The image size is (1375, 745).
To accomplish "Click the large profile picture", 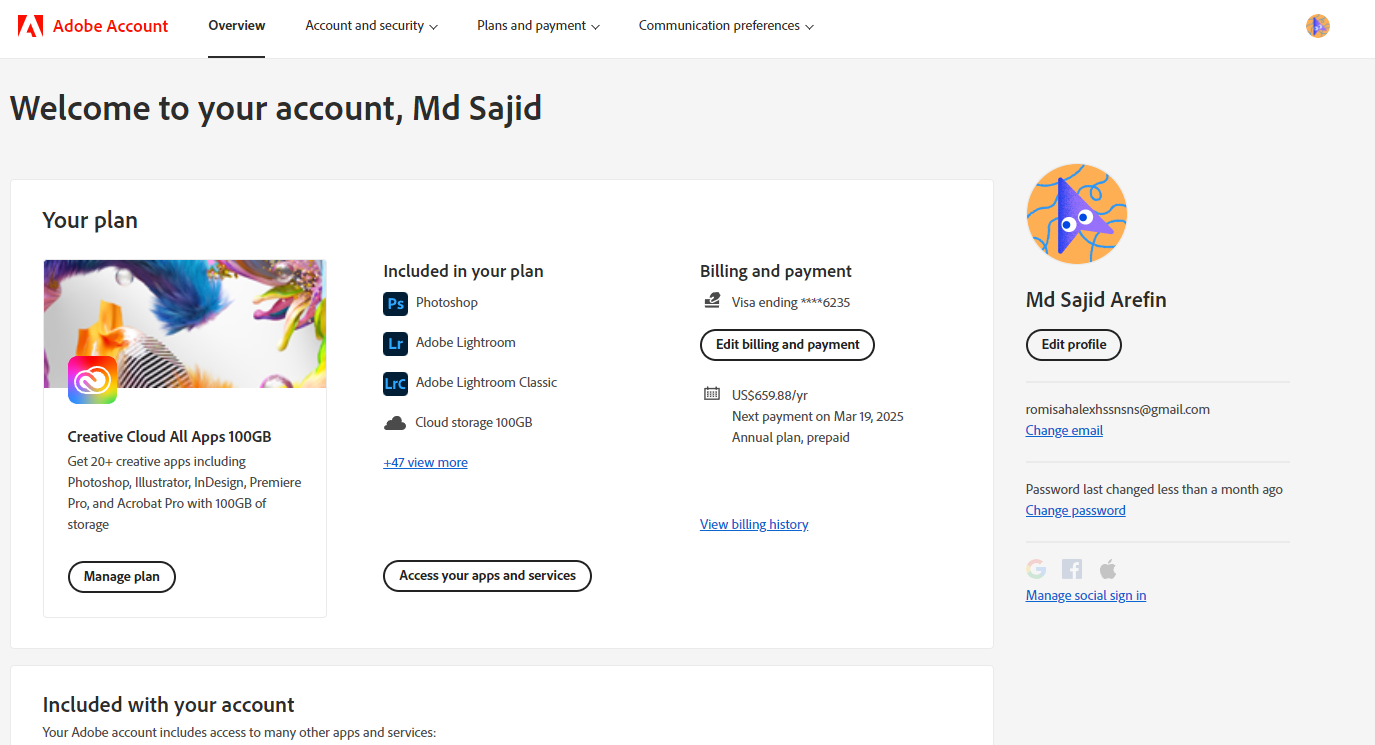I will (x=1076, y=214).
